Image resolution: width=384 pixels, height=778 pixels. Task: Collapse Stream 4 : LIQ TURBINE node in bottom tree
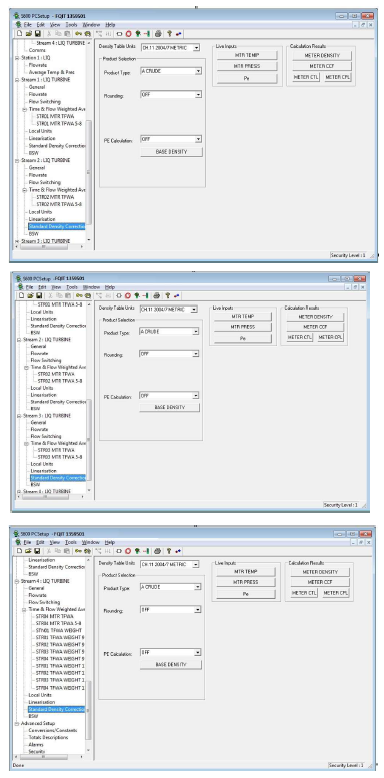(16, 581)
